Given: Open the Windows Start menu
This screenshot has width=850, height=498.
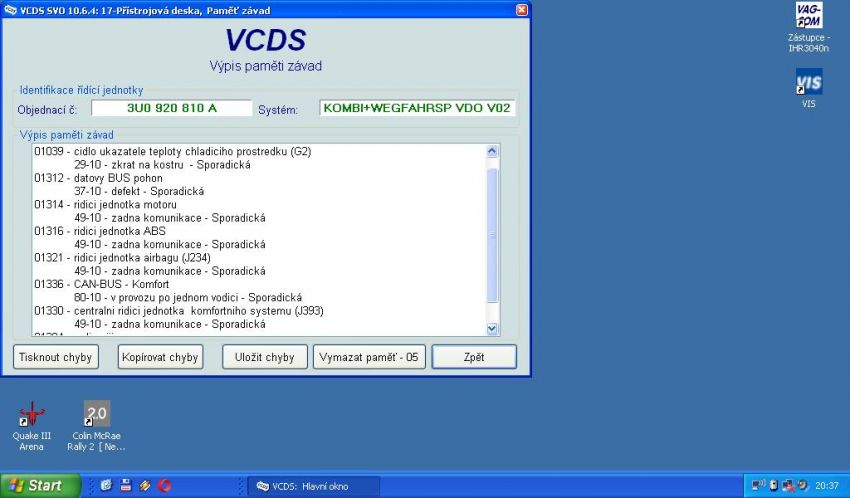Looking at the screenshot, I should coord(40,485).
